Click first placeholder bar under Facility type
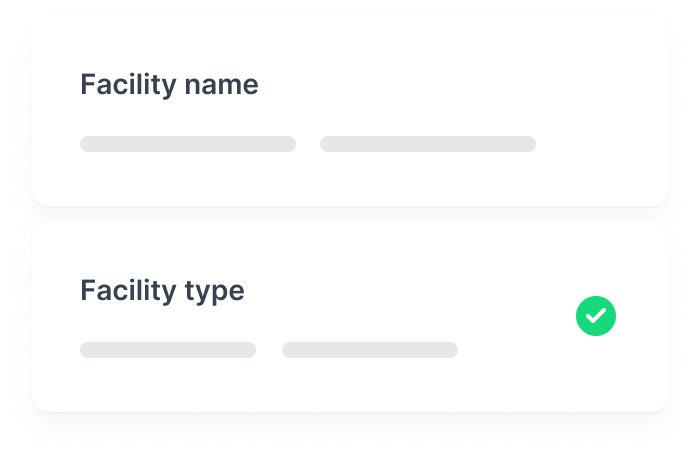Image resolution: width=700 pixels, height=460 pixels. coord(168,350)
